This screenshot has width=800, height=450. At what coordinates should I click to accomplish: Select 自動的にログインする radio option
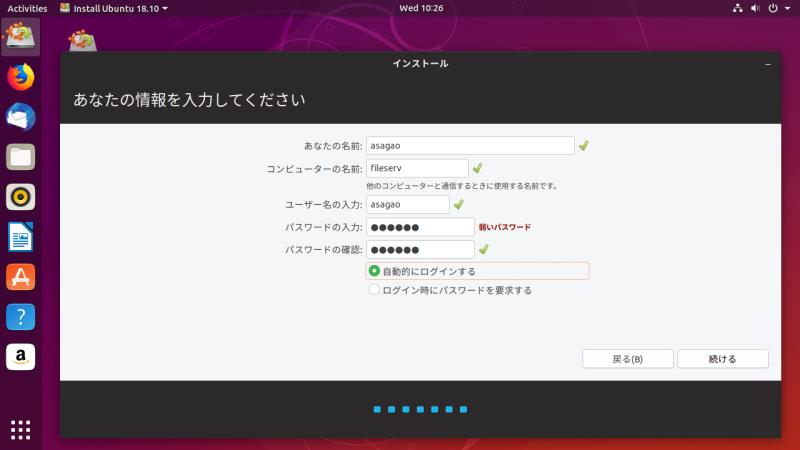(x=477, y=271)
